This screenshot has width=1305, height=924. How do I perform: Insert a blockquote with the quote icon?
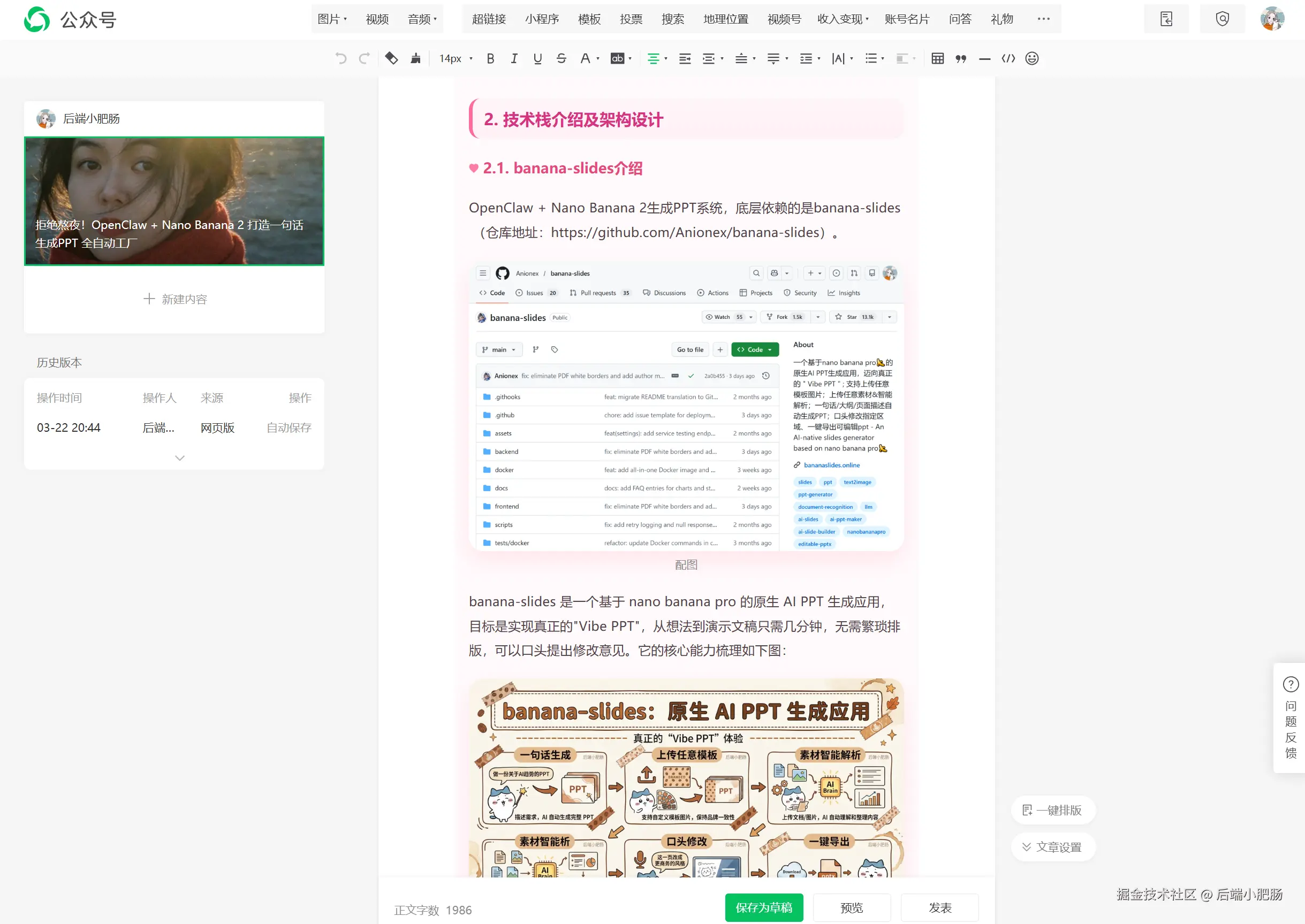(x=961, y=58)
